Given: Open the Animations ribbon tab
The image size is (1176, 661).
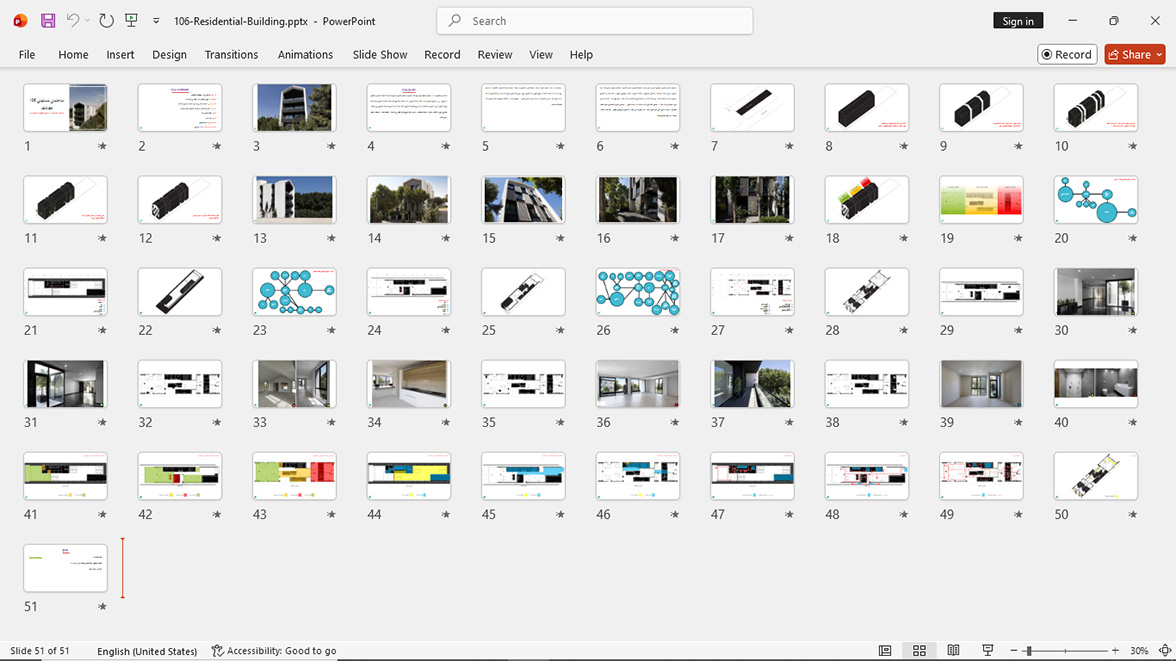Looking at the screenshot, I should pos(305,55).
